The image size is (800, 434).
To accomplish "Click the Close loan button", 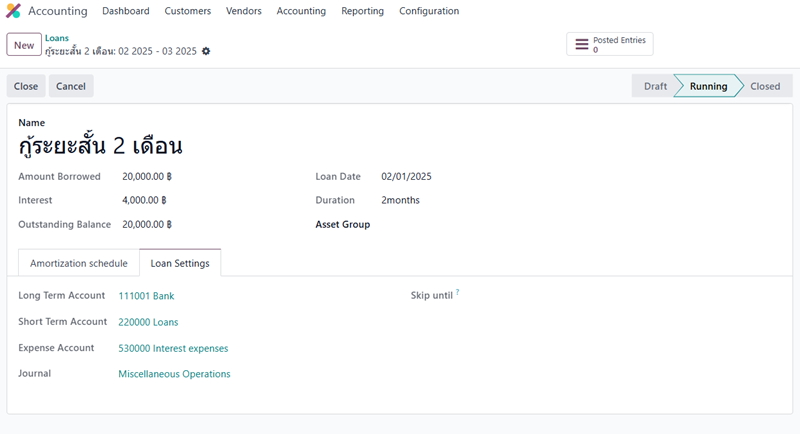I will point(26,86).
